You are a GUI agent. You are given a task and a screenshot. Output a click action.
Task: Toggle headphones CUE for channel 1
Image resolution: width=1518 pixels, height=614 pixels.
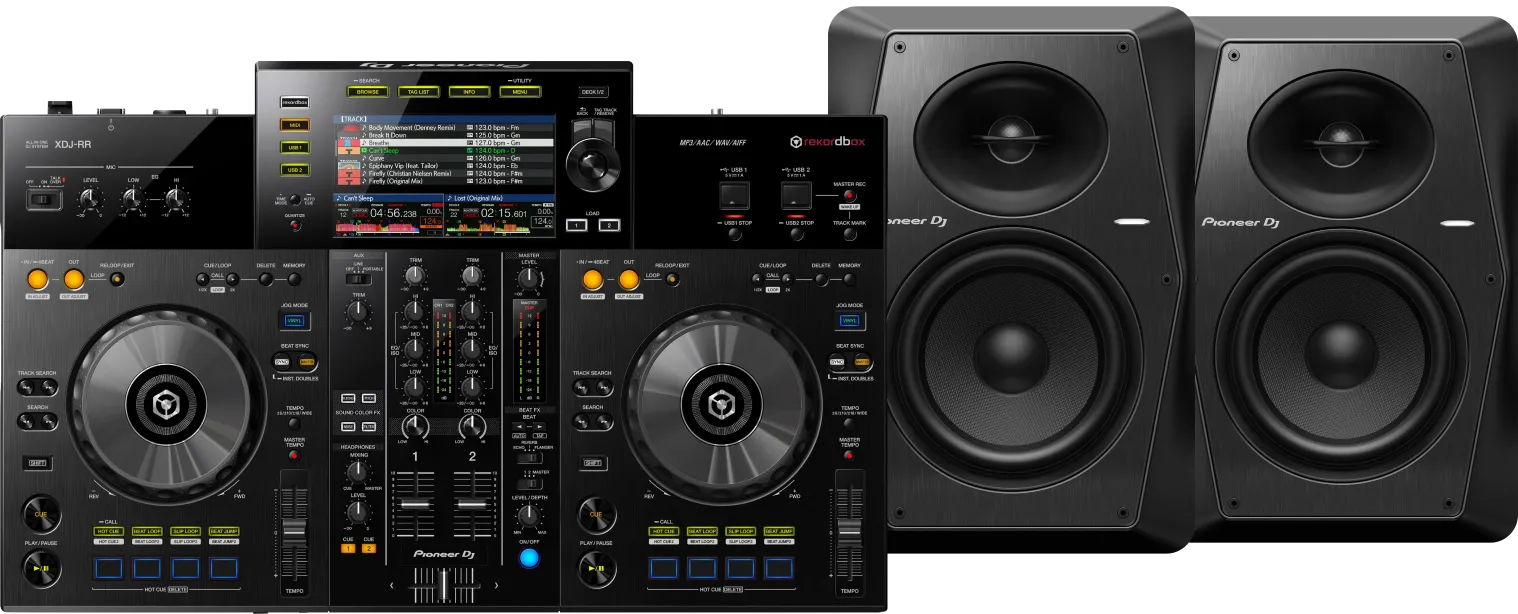tap(348, 548)
